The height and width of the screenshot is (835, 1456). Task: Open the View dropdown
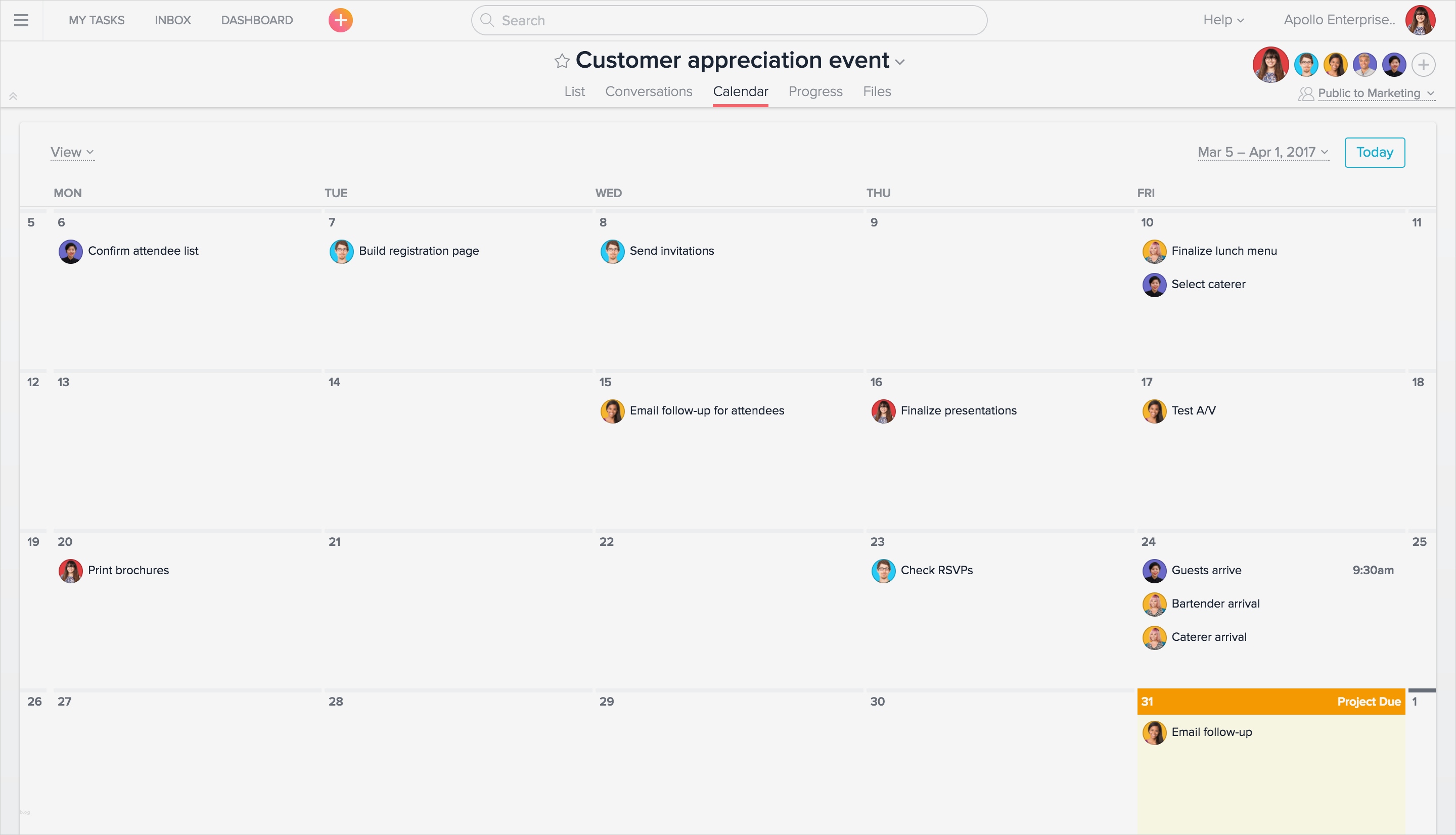[x=71, y=152]
